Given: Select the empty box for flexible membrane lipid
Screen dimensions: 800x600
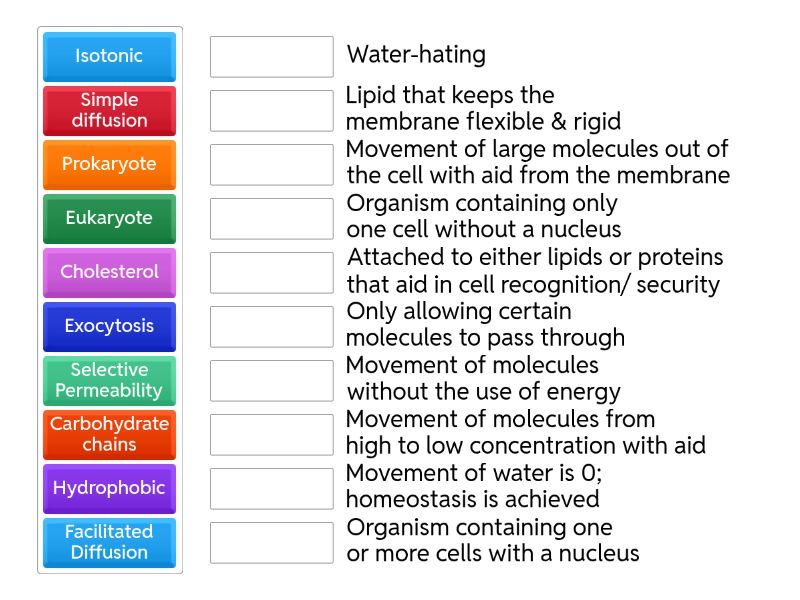Looking at the screenshot, I should point(271,110).
